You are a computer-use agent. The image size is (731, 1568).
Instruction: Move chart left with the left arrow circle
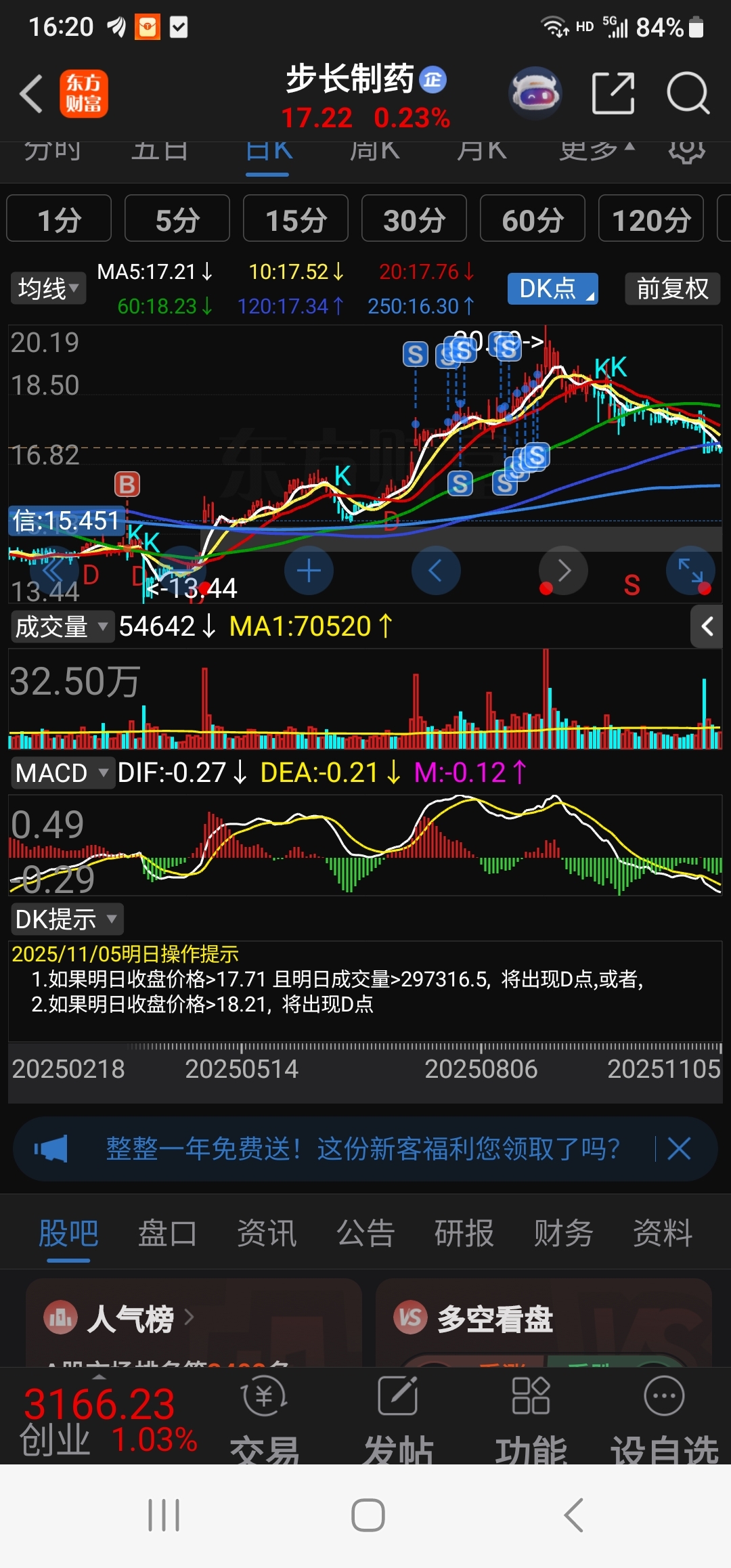click(x=436, y=571)
